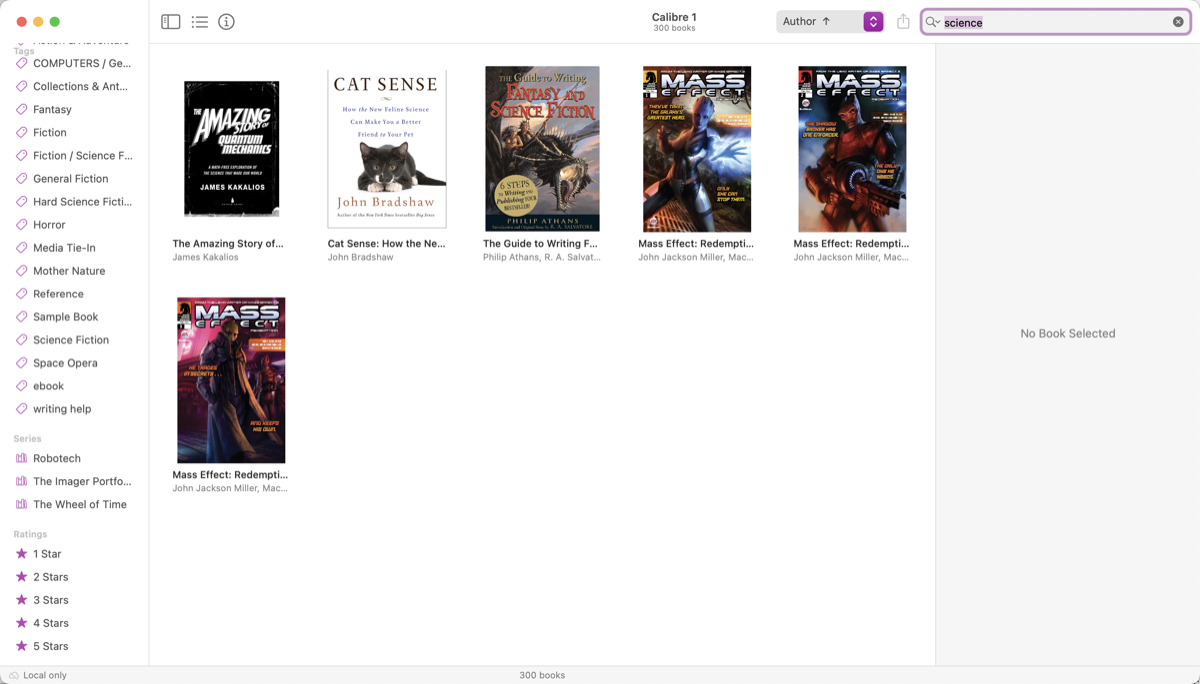Clear the search field with the X icon

coord(1178,22)
